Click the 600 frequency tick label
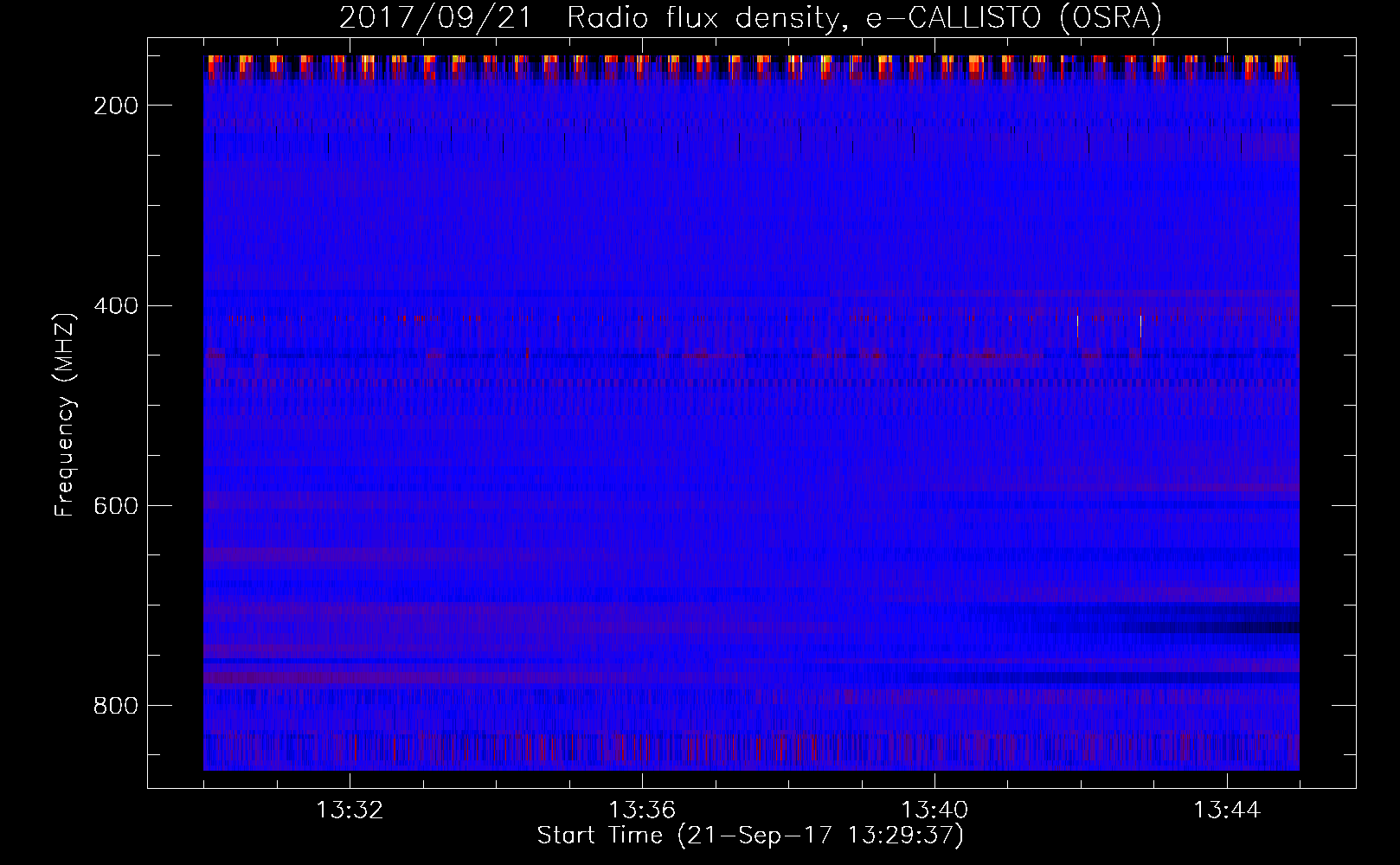The height and width of the screenshot is (865, 1400). coord(116,506)
